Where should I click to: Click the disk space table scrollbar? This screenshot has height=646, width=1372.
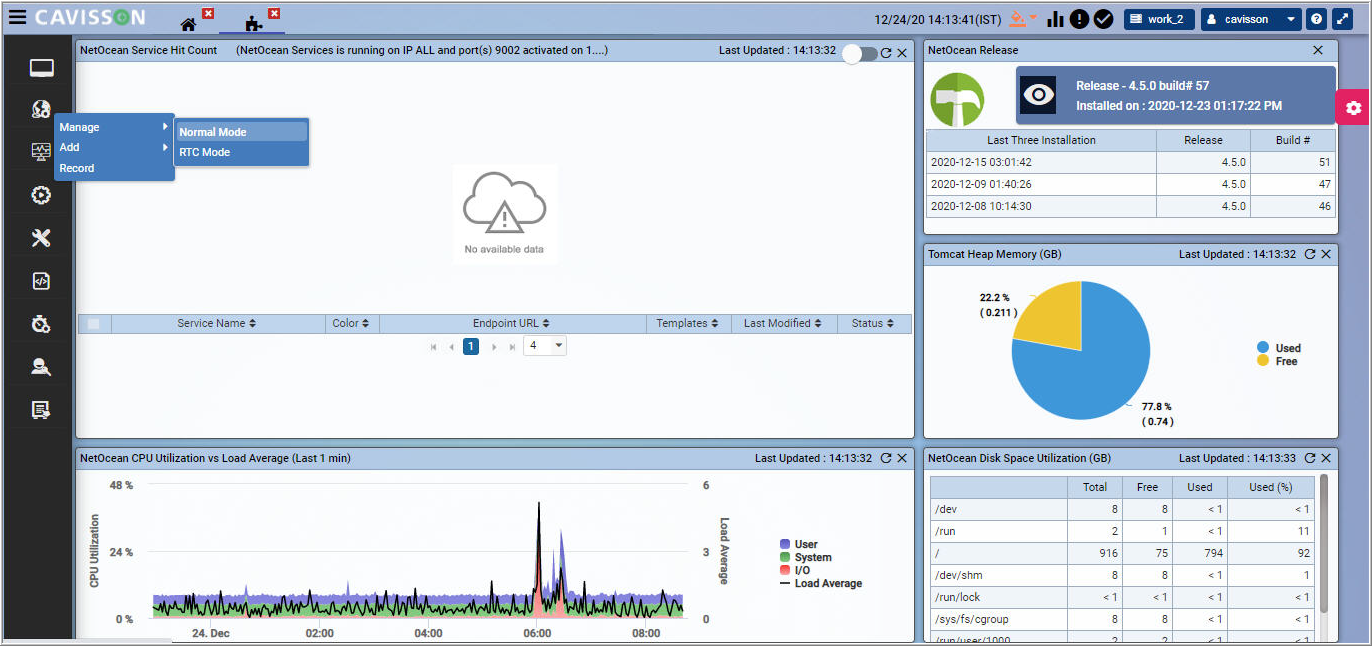(x=1324, y=543)
